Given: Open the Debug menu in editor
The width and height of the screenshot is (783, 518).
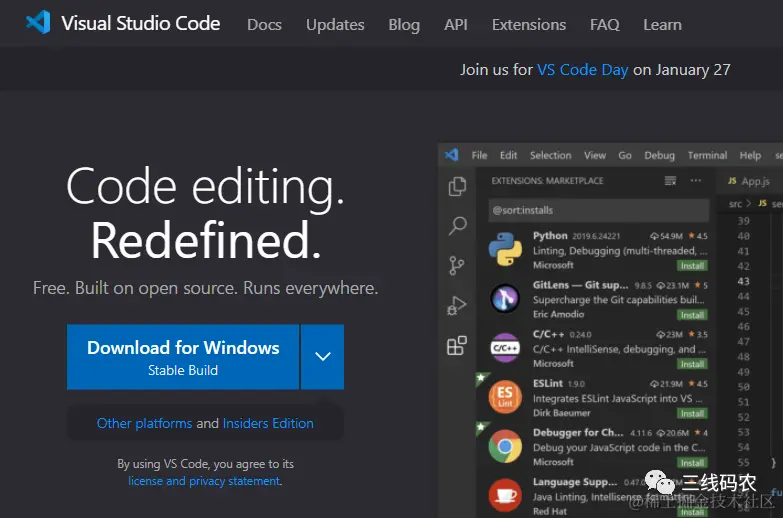Looking at the screenshot, I should (x=659, y=155).
